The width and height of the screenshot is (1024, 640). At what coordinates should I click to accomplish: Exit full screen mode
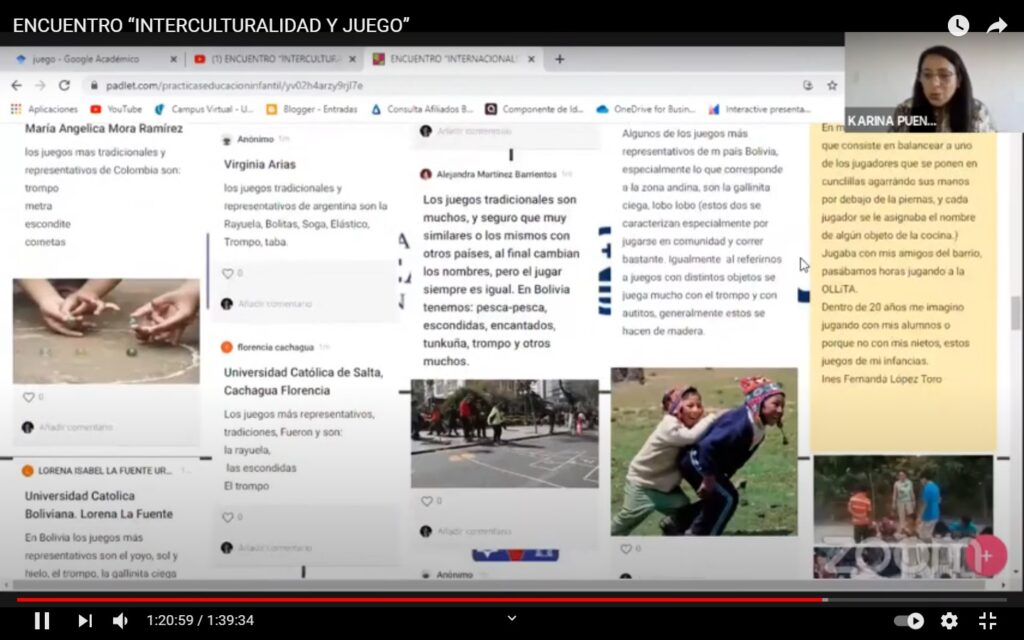coord(987,620)
